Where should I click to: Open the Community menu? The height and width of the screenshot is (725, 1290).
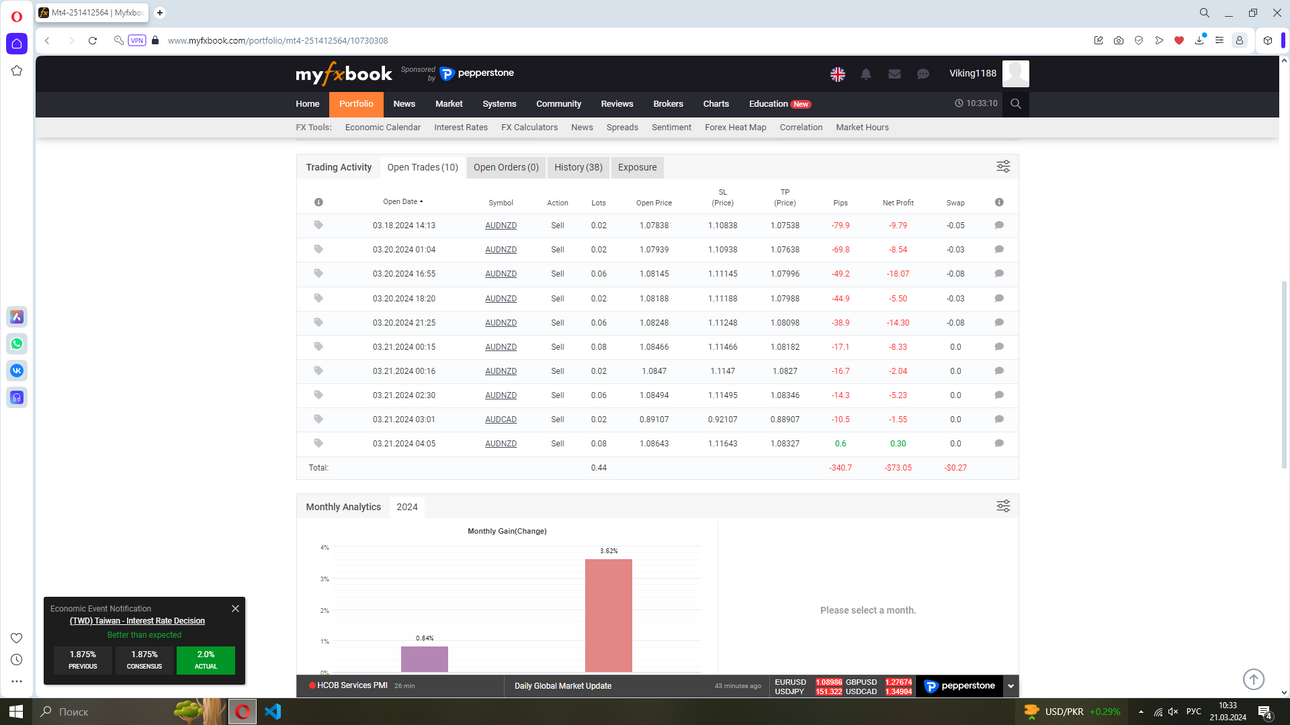coord(558,104)
